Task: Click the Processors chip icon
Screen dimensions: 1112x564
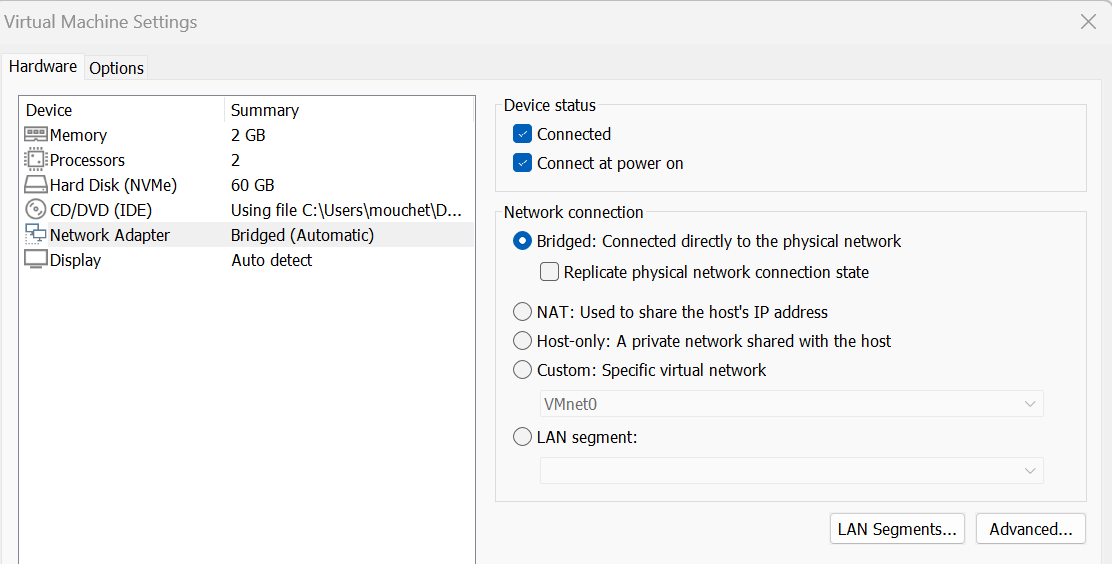Action: (36, 160)
